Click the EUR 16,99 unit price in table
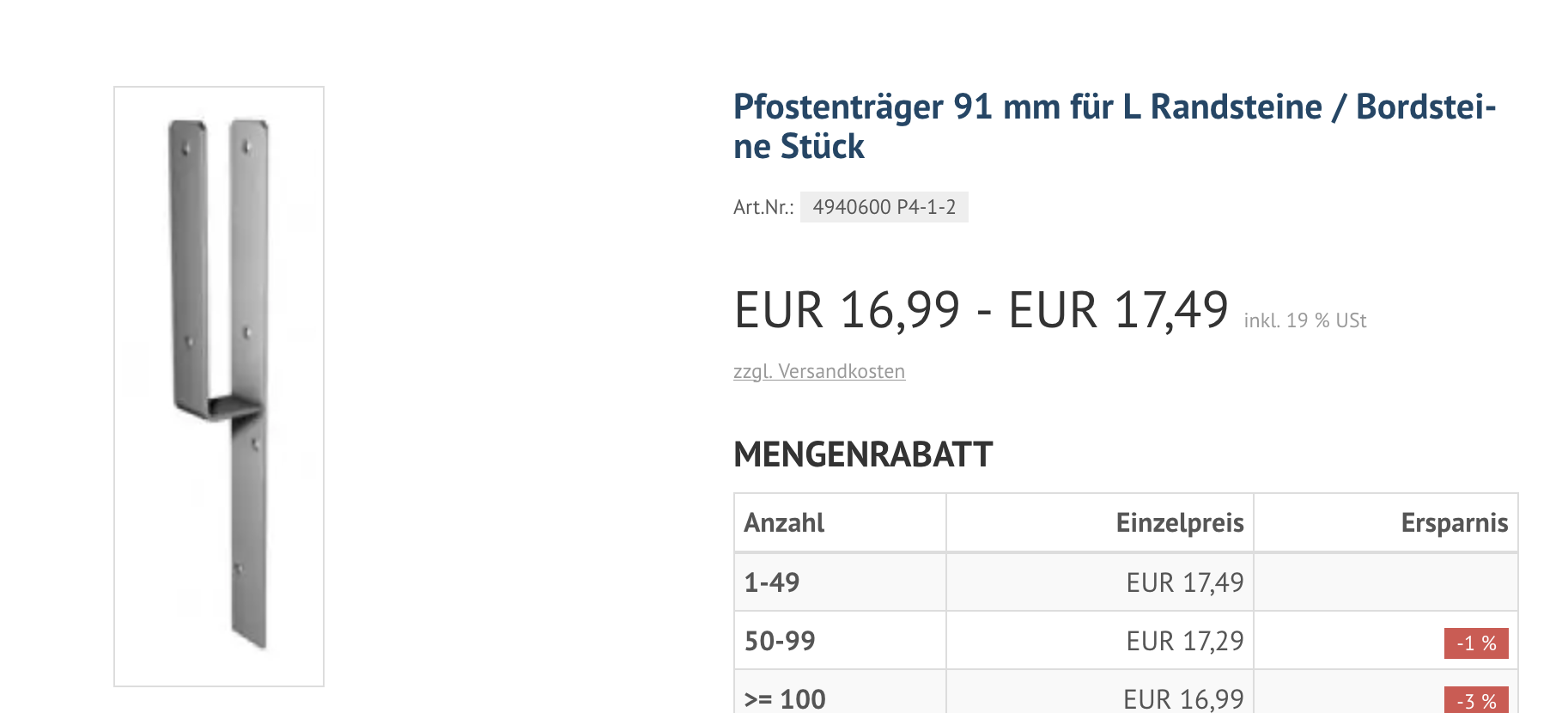This screenshot has height=713, width=1568. 1182,699
